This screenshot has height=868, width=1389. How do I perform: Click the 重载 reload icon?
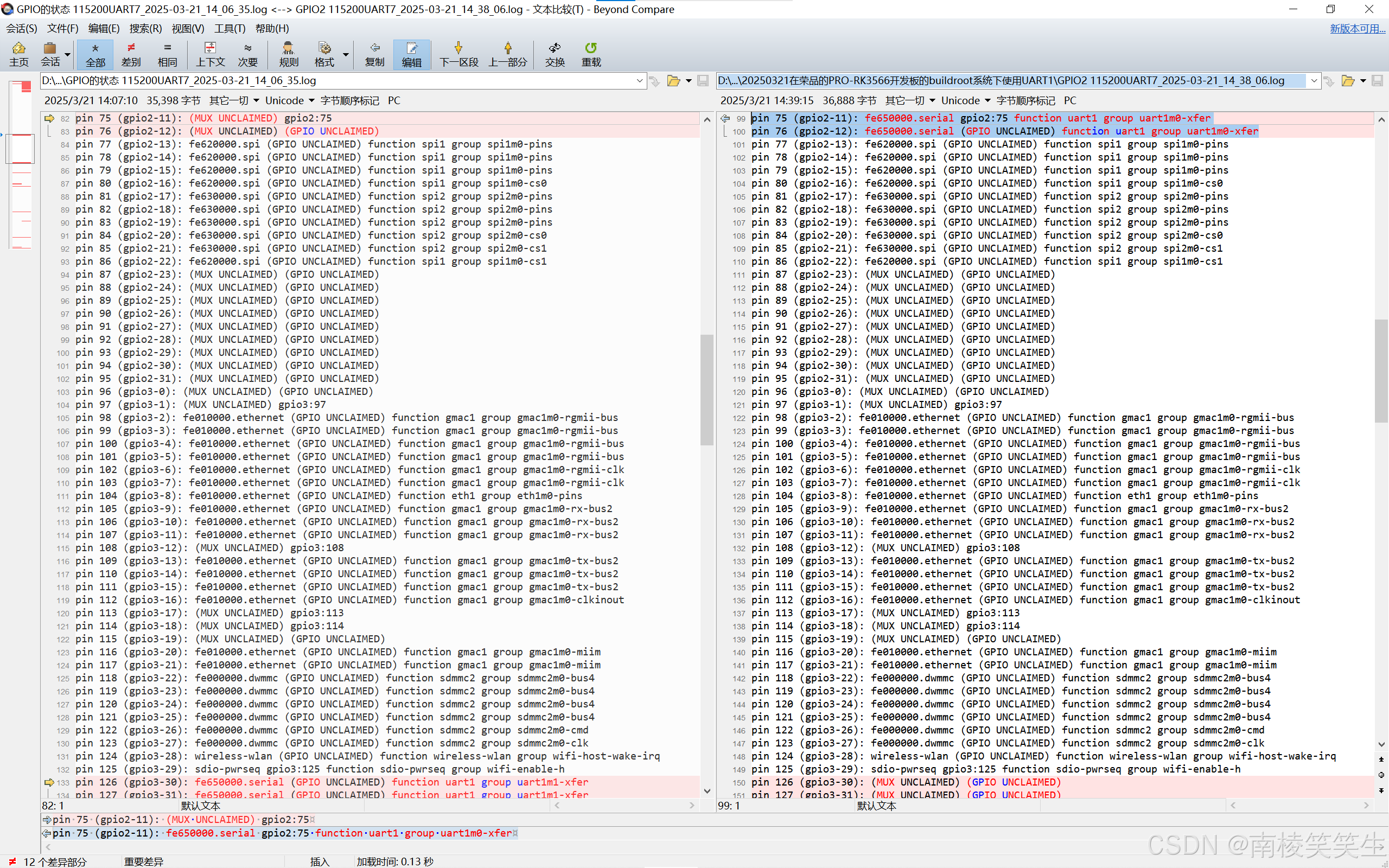[x=591, y=54]
